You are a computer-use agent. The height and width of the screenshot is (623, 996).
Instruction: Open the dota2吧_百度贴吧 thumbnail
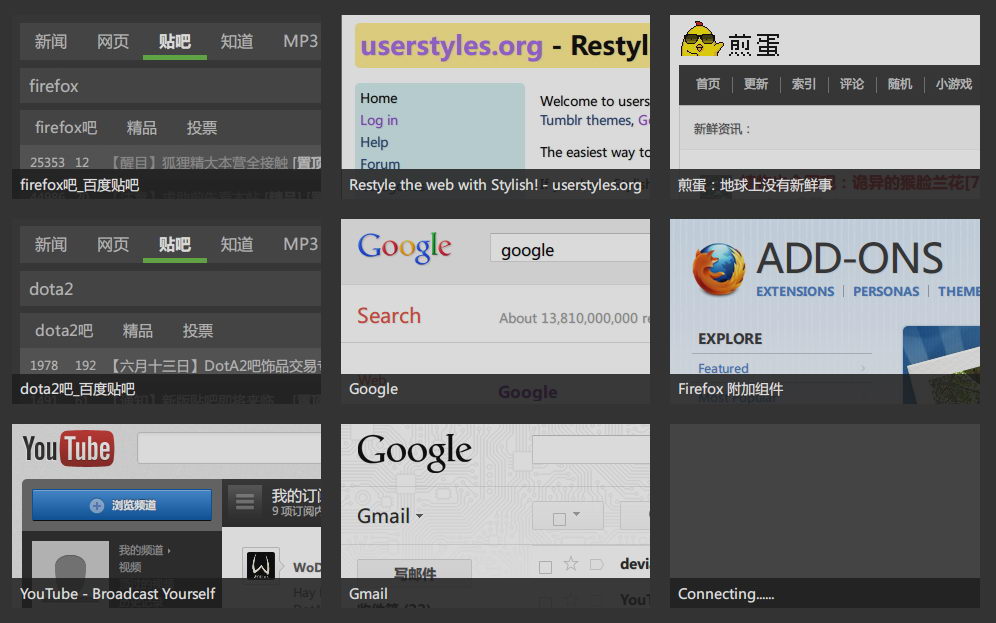pos(166,311)
